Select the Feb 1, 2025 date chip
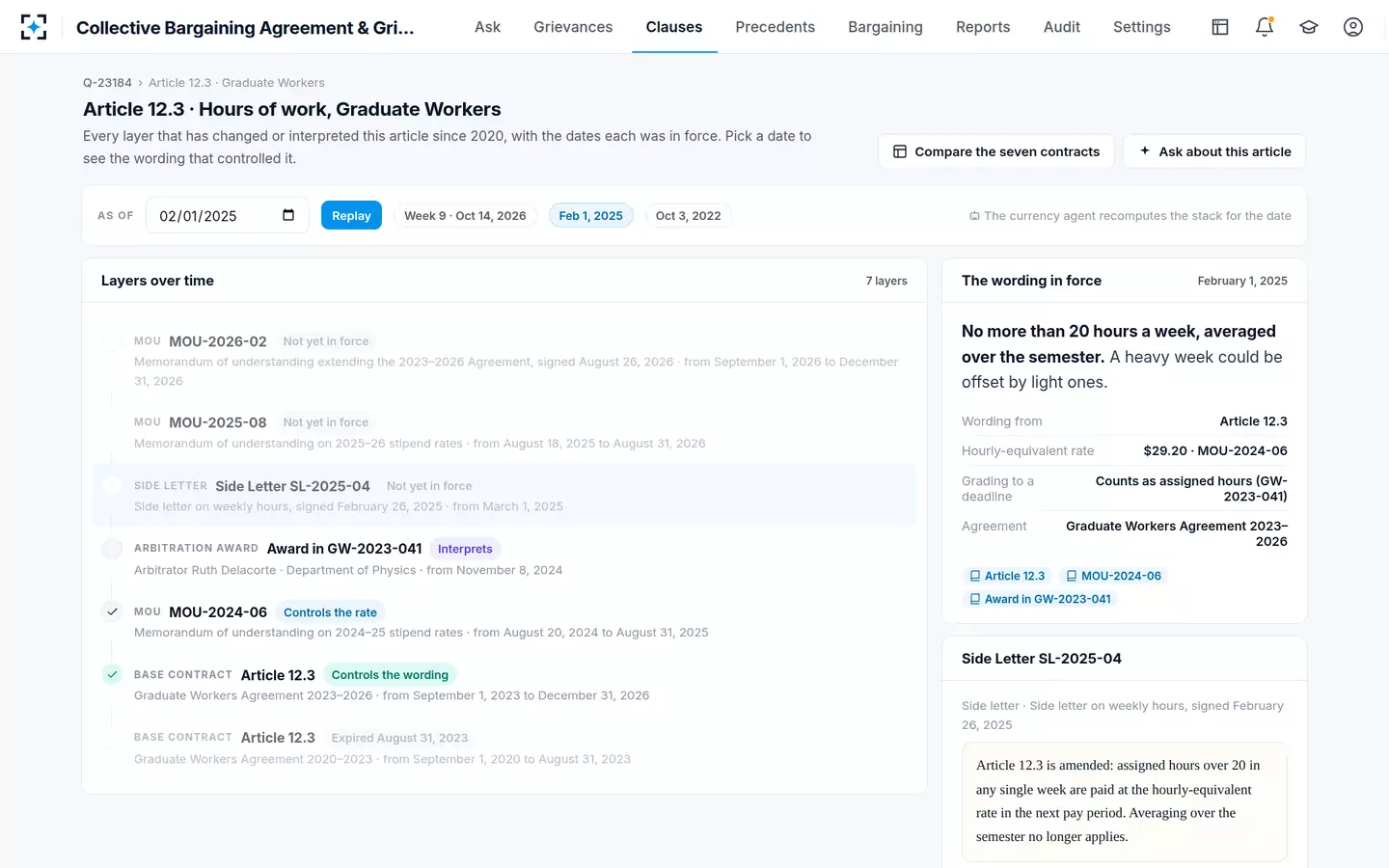1389x868 pixels. [590, 215]
